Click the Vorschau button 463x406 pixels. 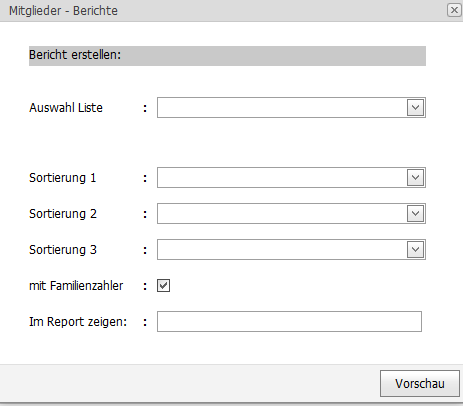point(420,384)
